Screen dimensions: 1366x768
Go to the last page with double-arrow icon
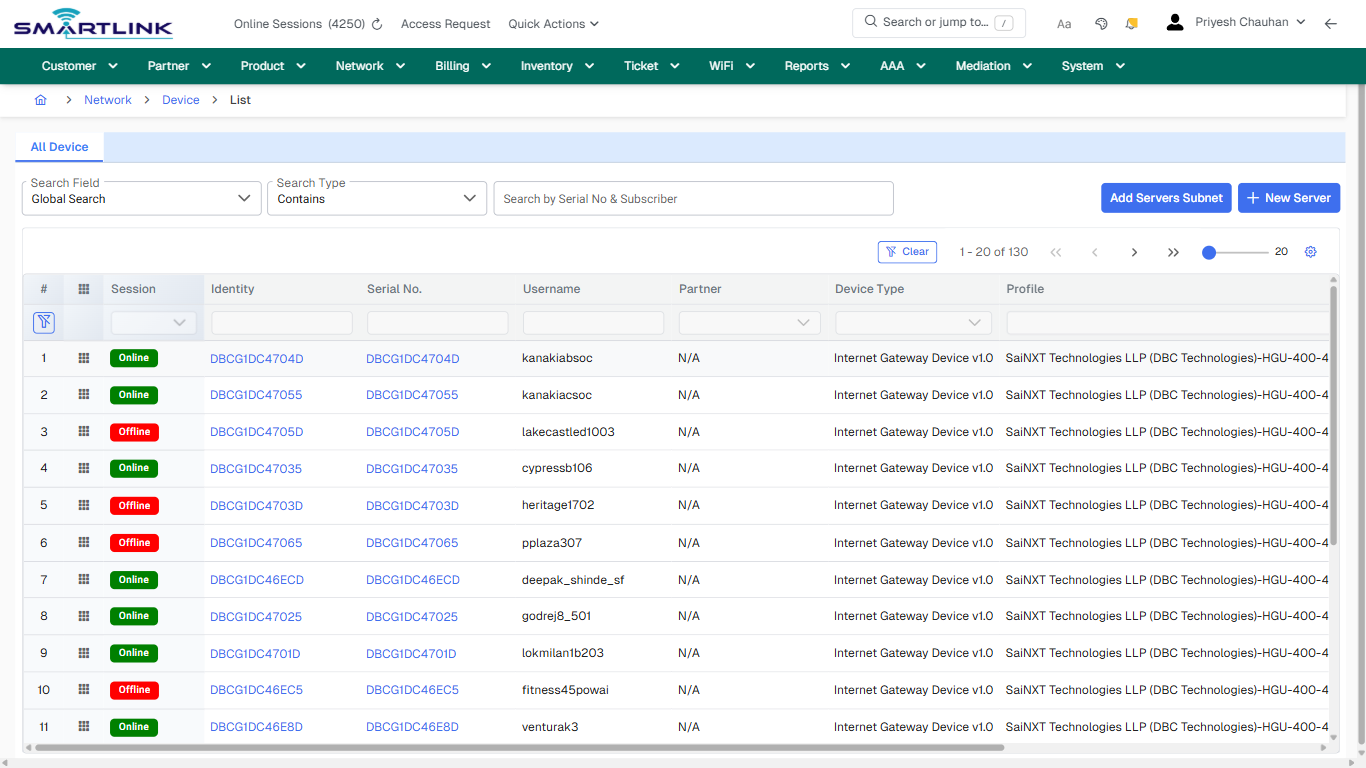point(1173,252)
